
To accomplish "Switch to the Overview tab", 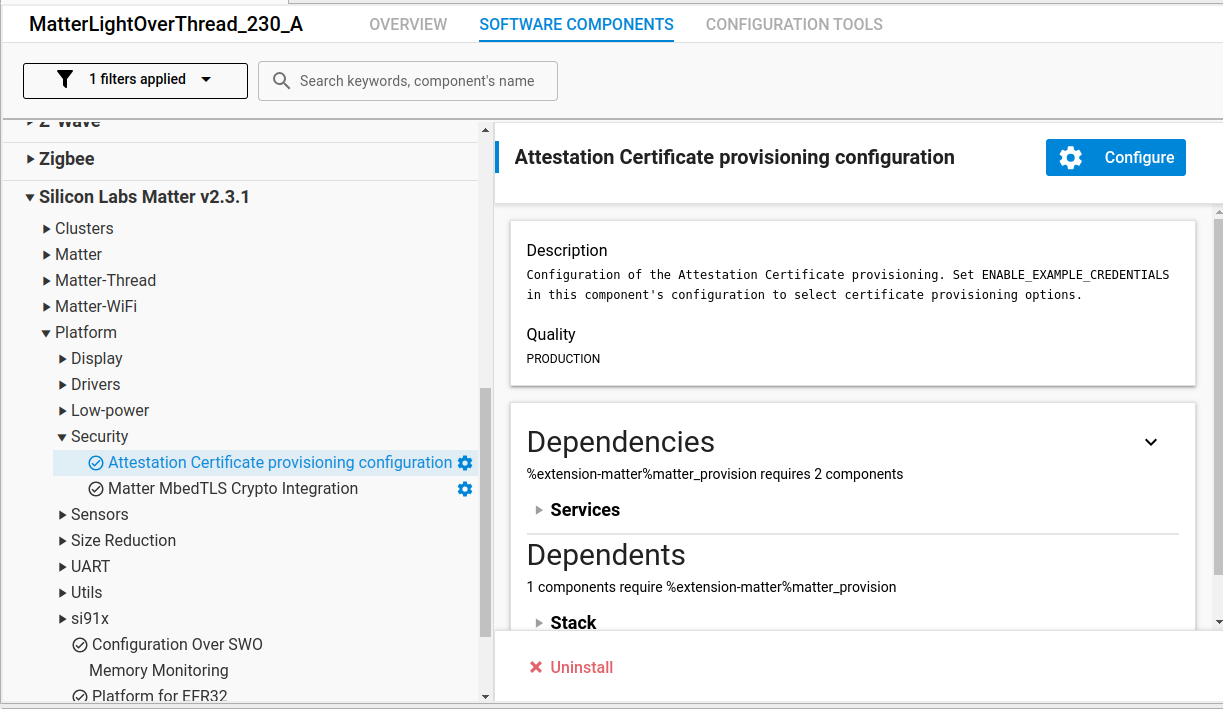I will pyautogui.click(x=408, y=24).
